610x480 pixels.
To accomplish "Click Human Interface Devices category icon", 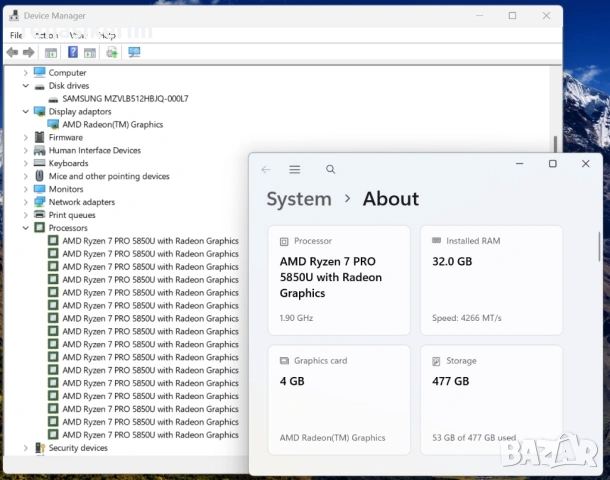I will click(39, 150).
